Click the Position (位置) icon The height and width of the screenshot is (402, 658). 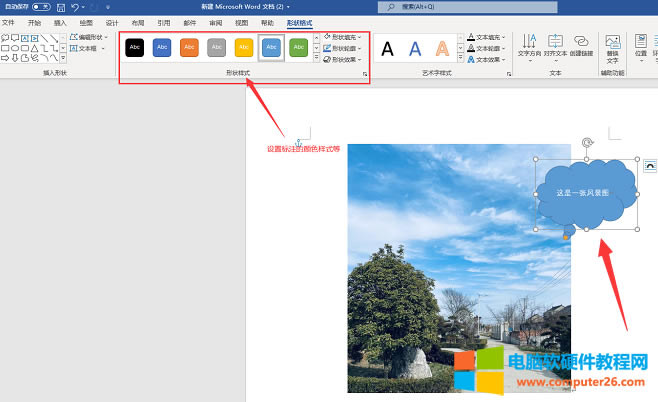click(640, 46)
